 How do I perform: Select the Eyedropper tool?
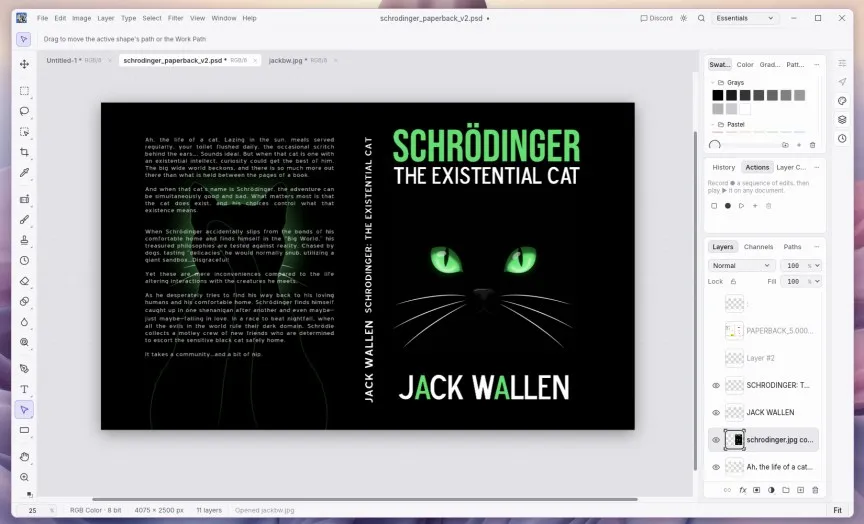24,172
